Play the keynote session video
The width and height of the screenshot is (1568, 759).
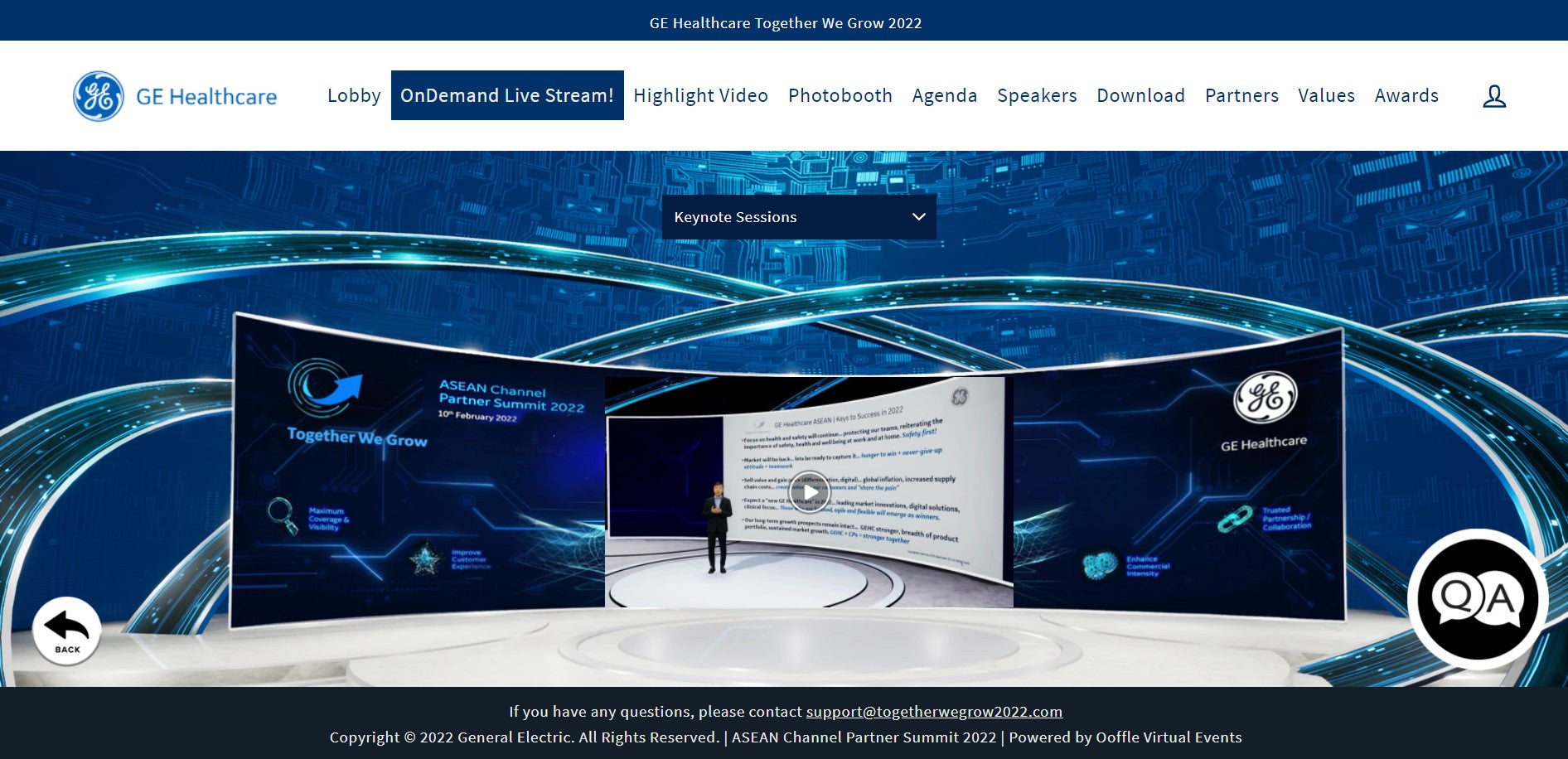click(x=809, y=491)
